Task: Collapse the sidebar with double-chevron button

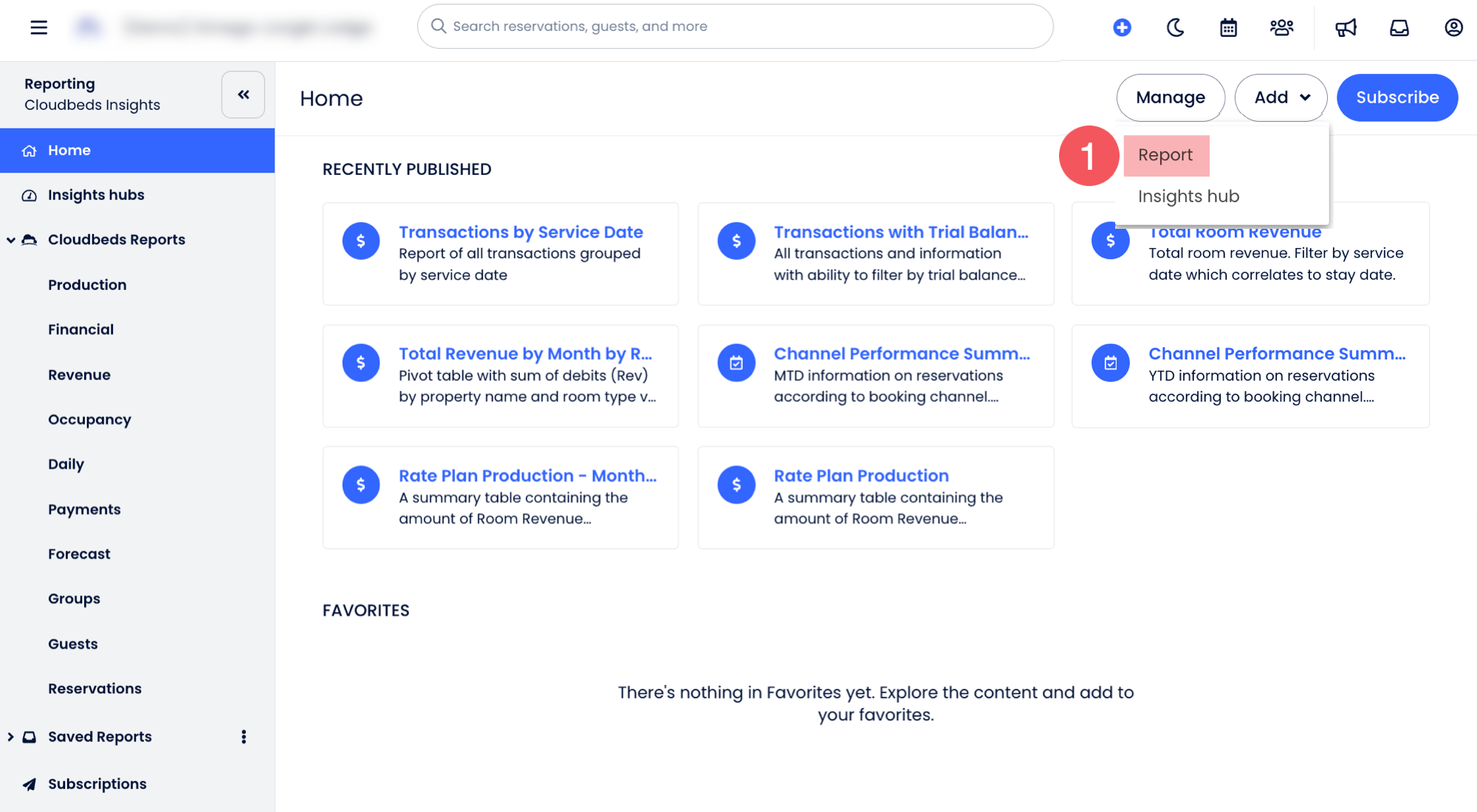Action: [x=243, y=94]
